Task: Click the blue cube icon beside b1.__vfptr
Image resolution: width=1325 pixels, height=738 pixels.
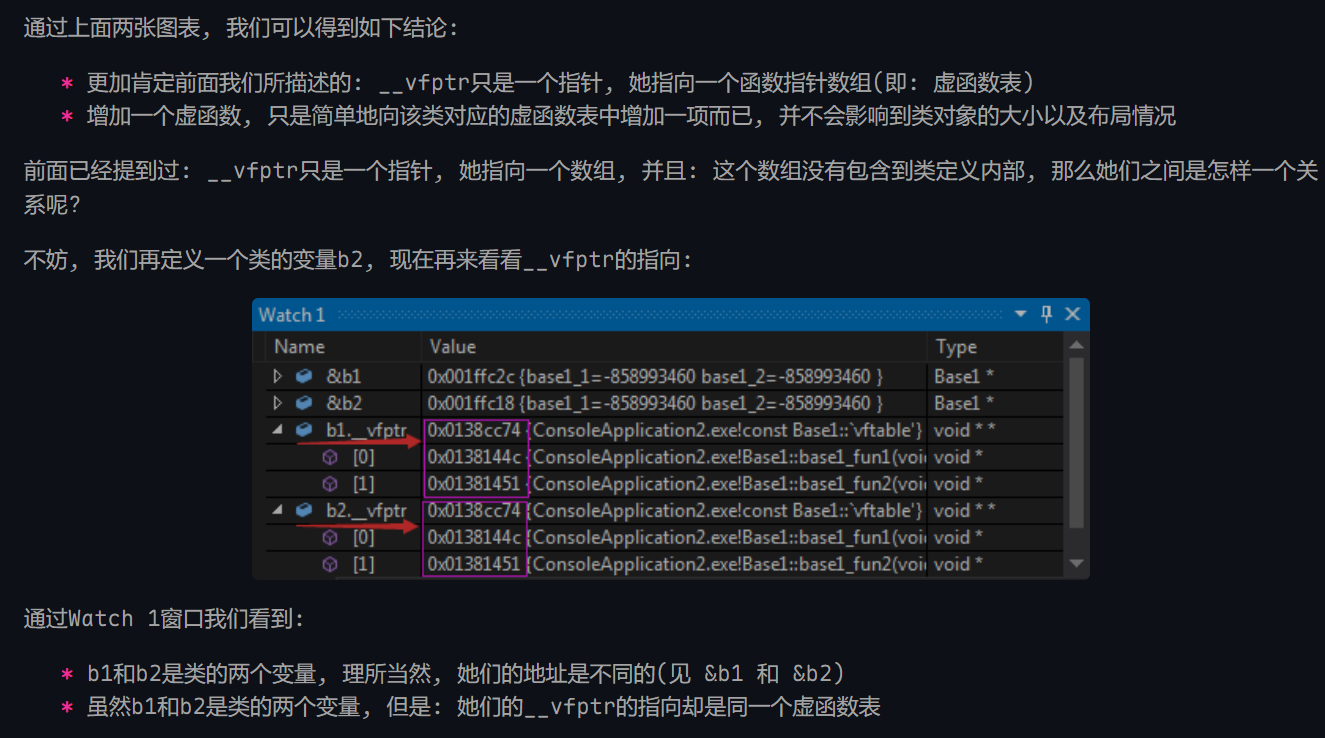Action: [304, 430]
